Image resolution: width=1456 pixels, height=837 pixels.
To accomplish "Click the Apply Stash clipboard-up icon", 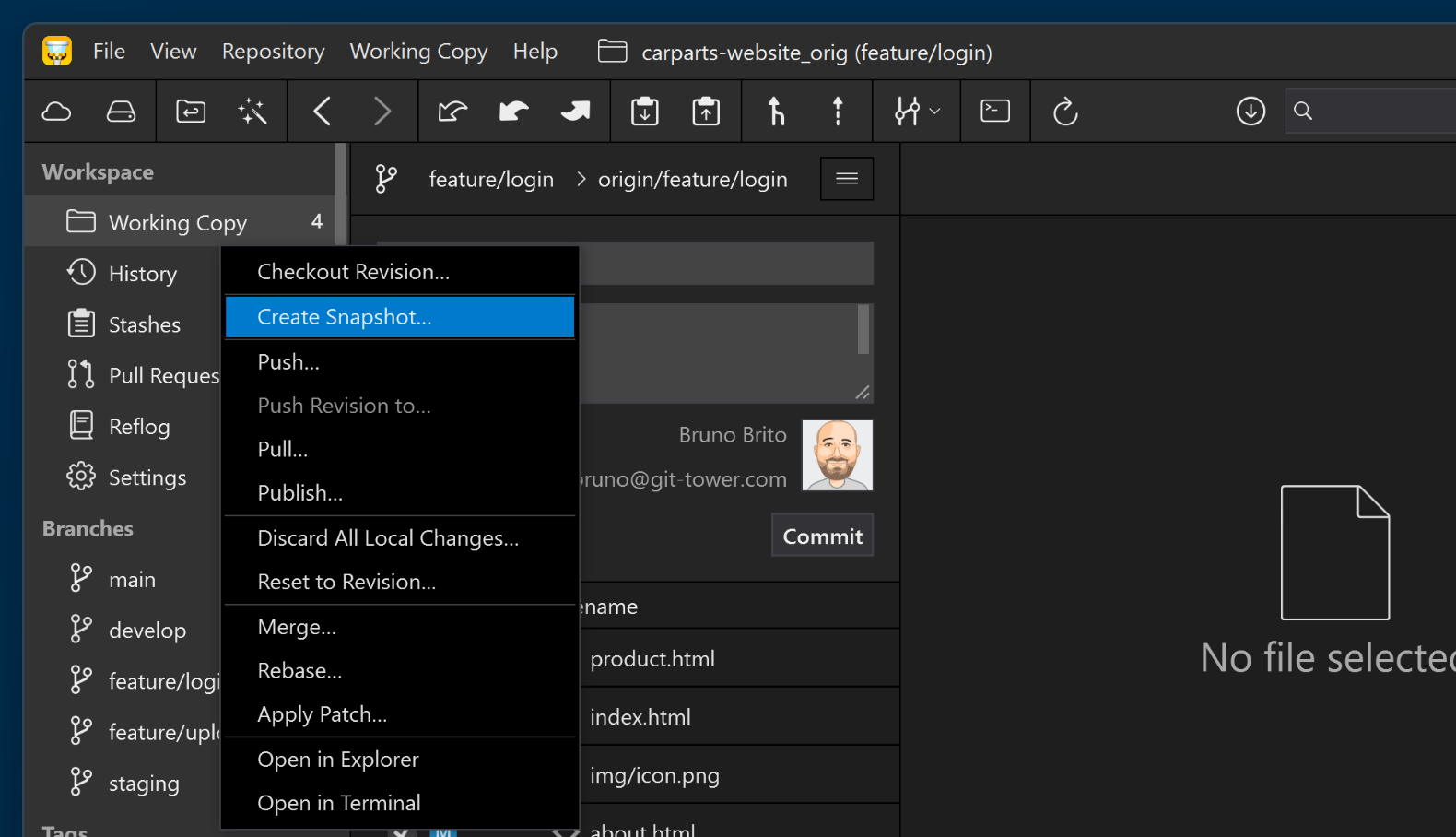I will pyautogui.click(x=706, y=112).
